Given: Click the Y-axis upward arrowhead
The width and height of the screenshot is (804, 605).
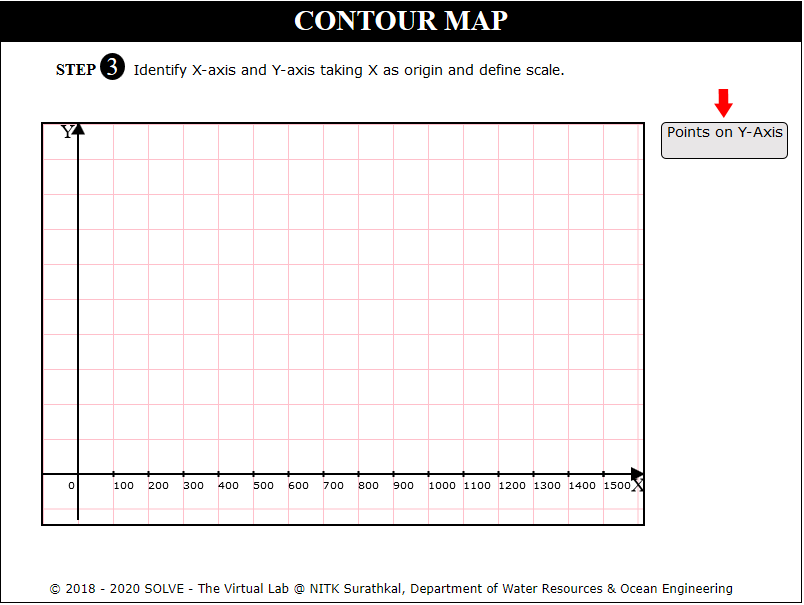Looking at the screenshot, I should (x=78, y=128).
